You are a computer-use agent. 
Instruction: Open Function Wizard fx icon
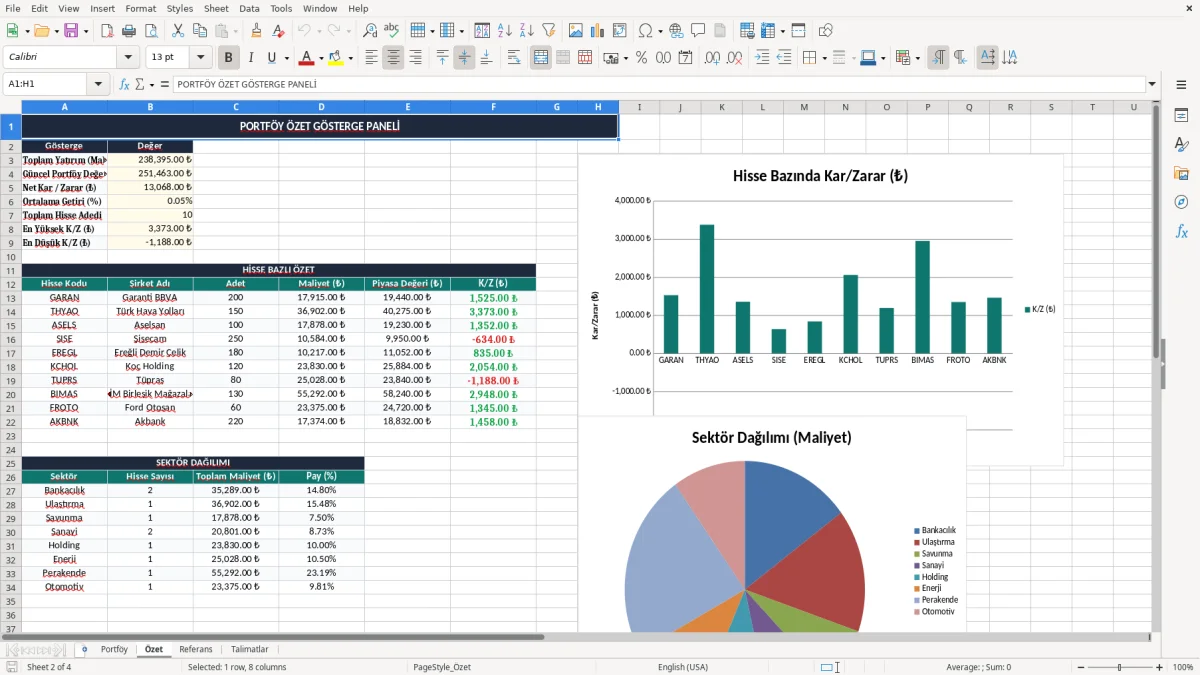click(x=124, y=85)
